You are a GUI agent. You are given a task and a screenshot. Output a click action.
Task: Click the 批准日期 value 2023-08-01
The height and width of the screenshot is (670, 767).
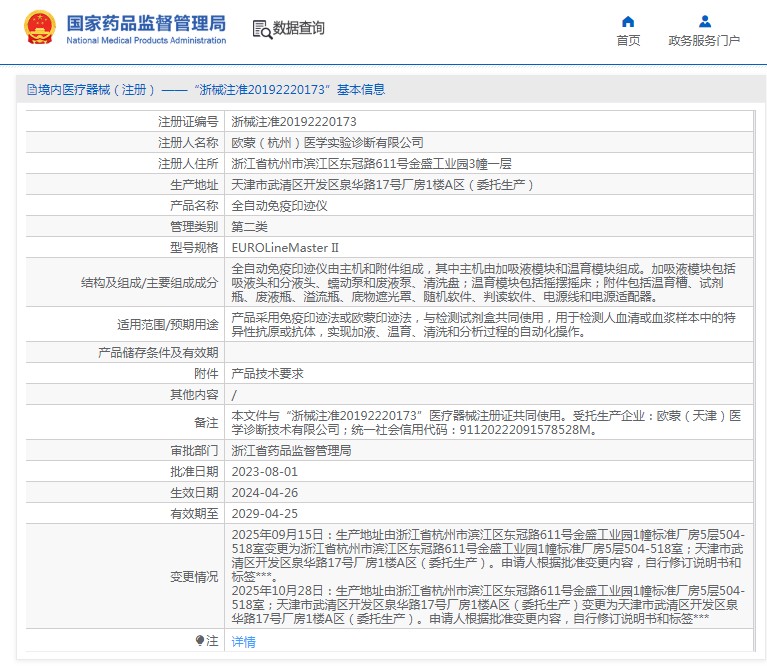pos(265,471)
